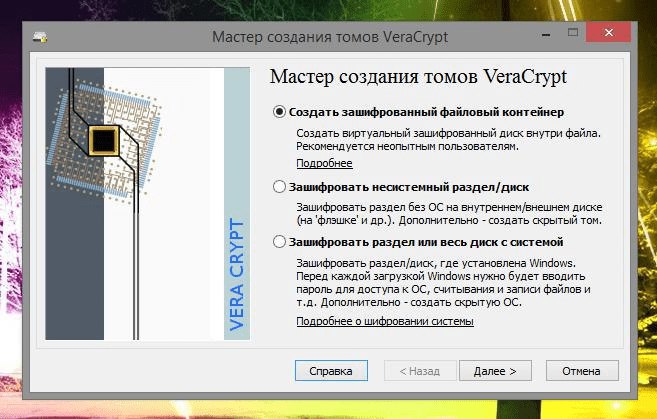Click the window title bar text 'Мастер создания томов VeraCrypt'

pyautogui.click(x=330, y=37)
